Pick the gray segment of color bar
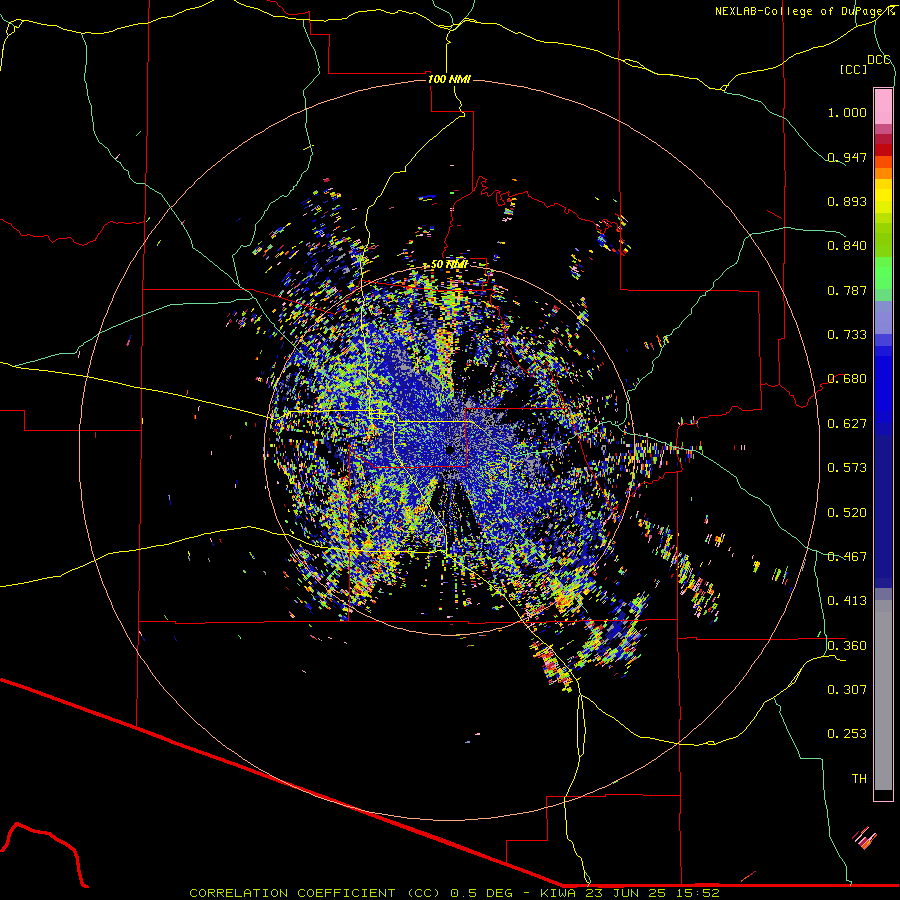The height and width of the screenshot is (900, 900). tap(883, 695)
